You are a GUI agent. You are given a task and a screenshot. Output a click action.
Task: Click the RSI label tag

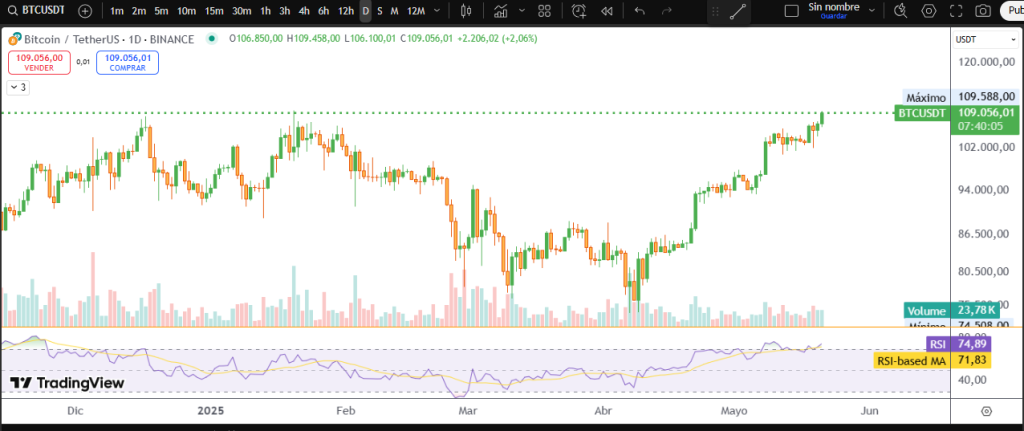tap(937, 344)
